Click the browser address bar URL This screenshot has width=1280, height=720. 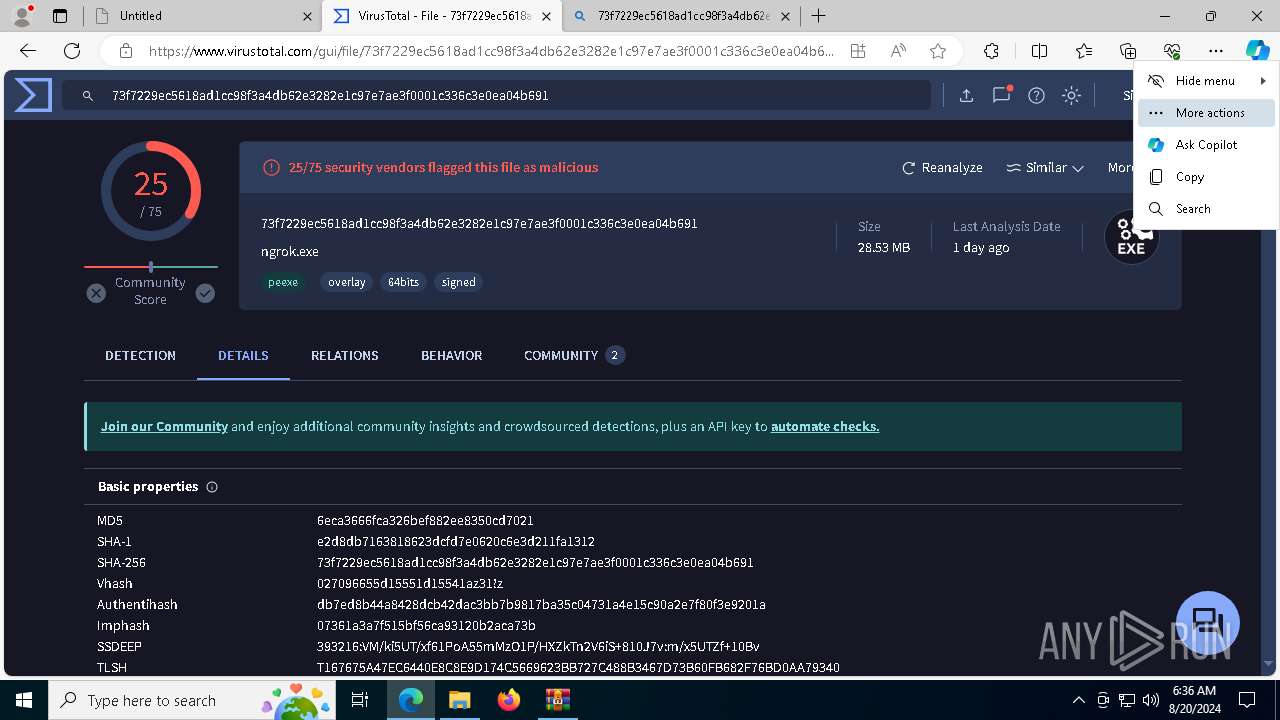[490, 51]
